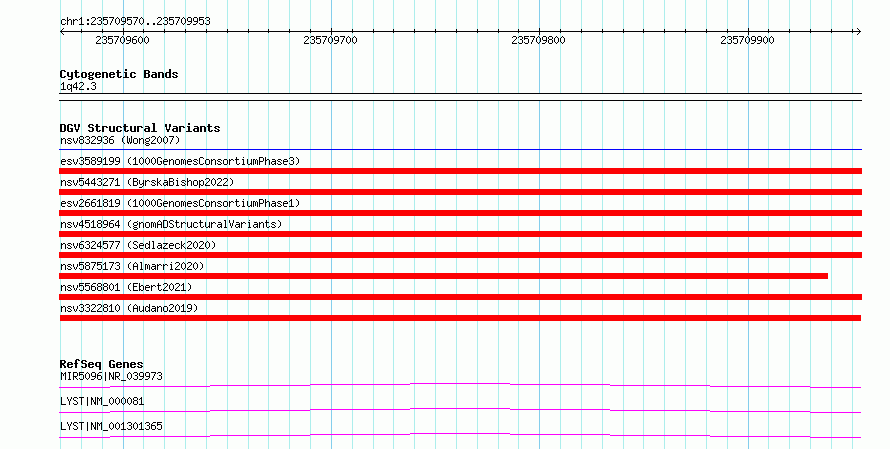Open variant nsv6324577 (Sedlazeck2020) label
Image resolution: width=890 pixels, height=449 pixels.
[138, 245]
